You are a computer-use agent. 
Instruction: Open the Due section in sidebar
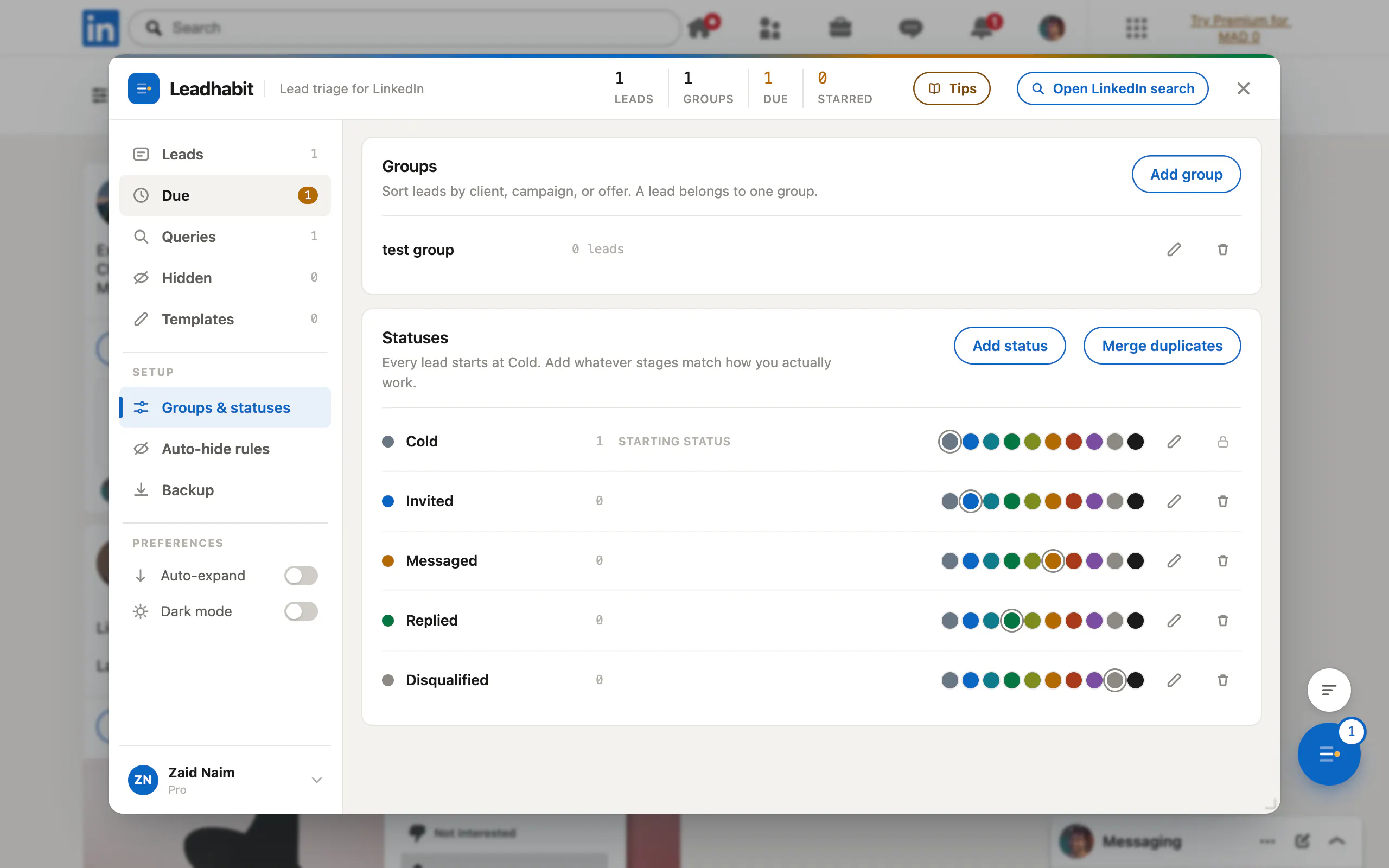(x=225, y=195)
